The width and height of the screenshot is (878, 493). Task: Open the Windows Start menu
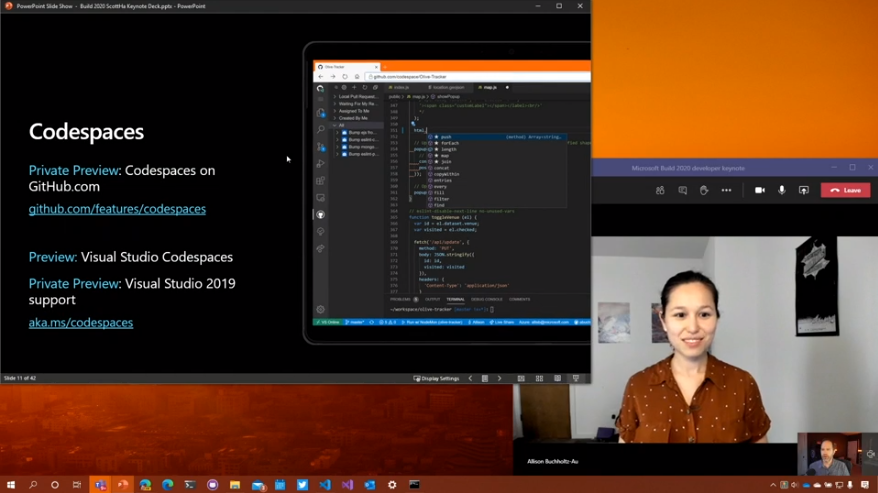click(x=11, y=485)
